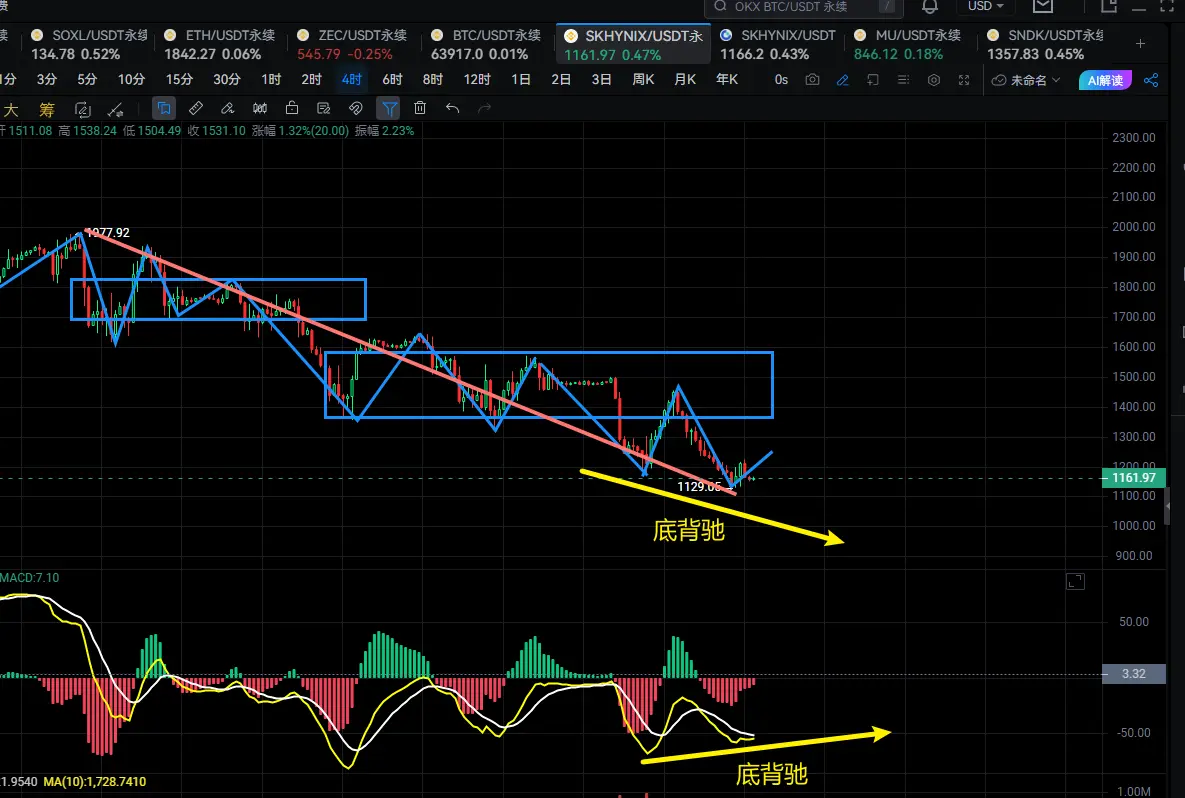Click the OKX BTC/USDT search field
Screen dimensions: 1185x798
pos(803,7)
